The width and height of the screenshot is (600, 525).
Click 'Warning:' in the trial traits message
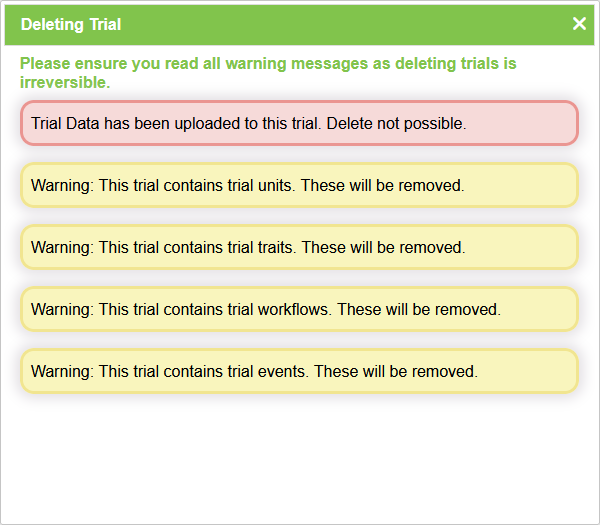[x=62, y=248]
